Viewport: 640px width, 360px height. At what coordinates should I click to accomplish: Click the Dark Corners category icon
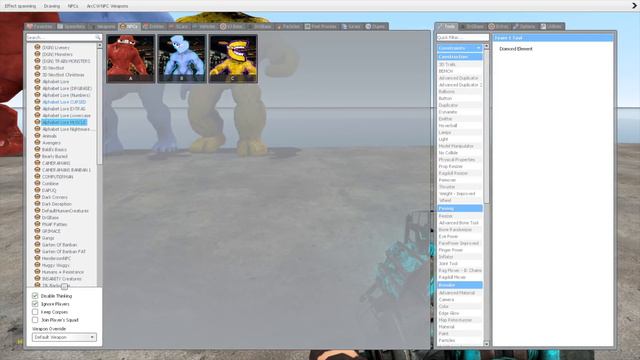click(37, 197)
